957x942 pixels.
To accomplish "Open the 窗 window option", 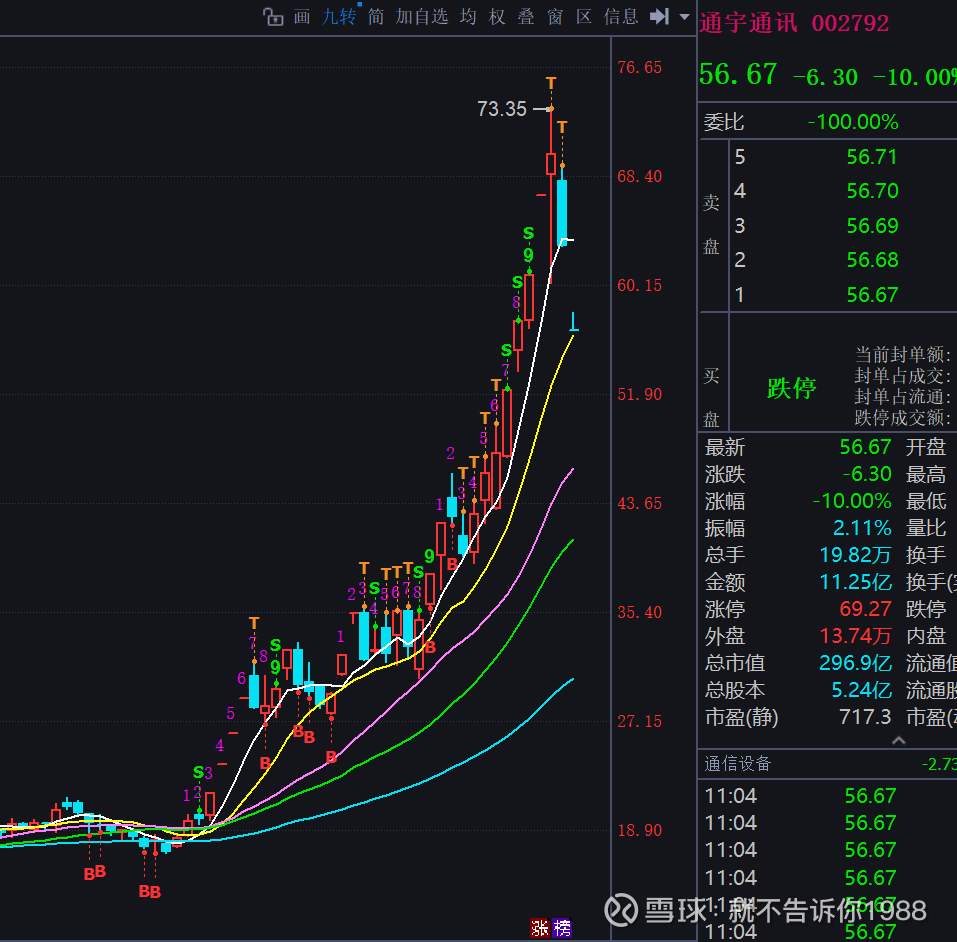I will pyautogui.click(x=555, y=16).
